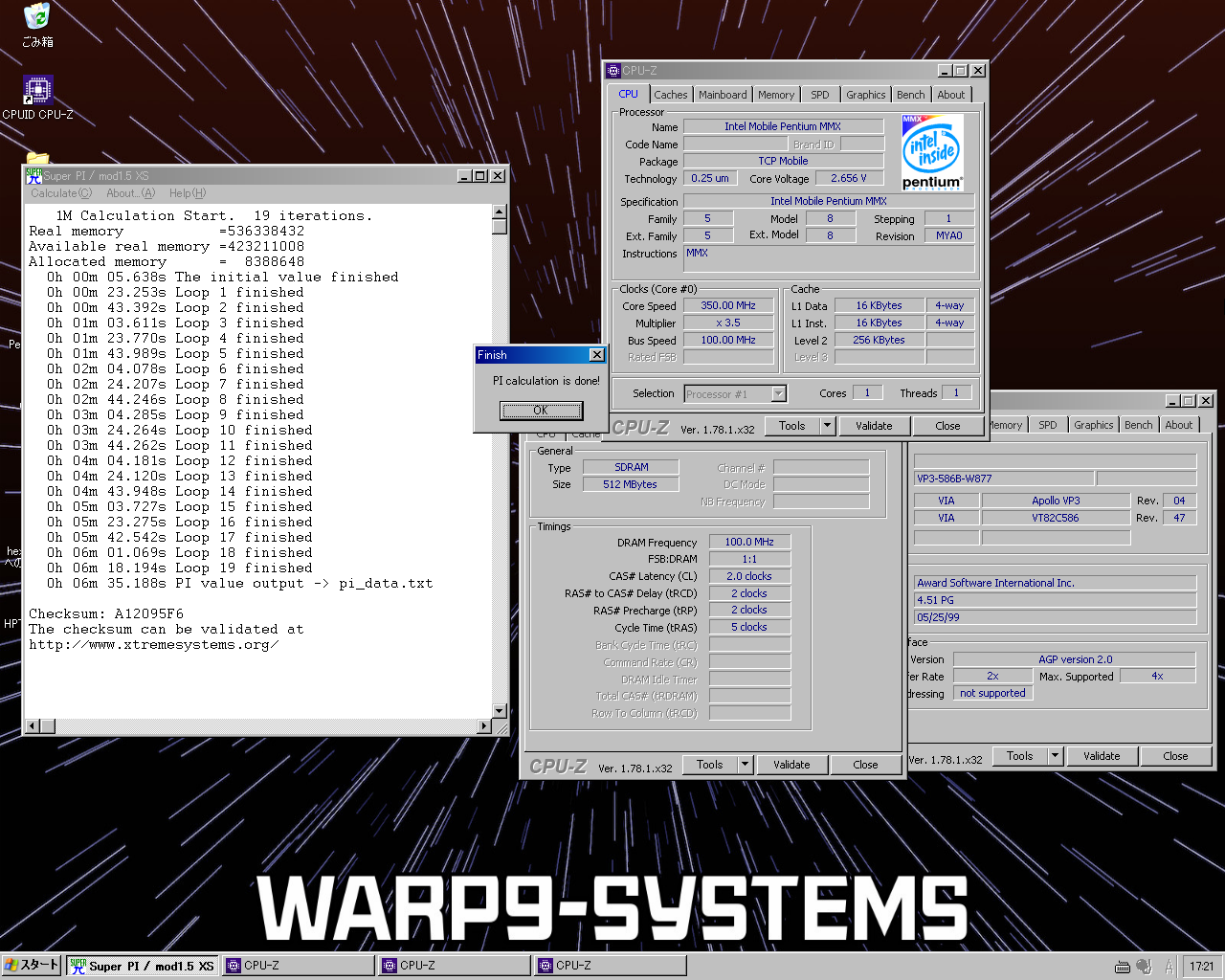The height and width of the screenshot is (980, 1225).
Task: Click the Super PI title bar icon
Action: 34,176
